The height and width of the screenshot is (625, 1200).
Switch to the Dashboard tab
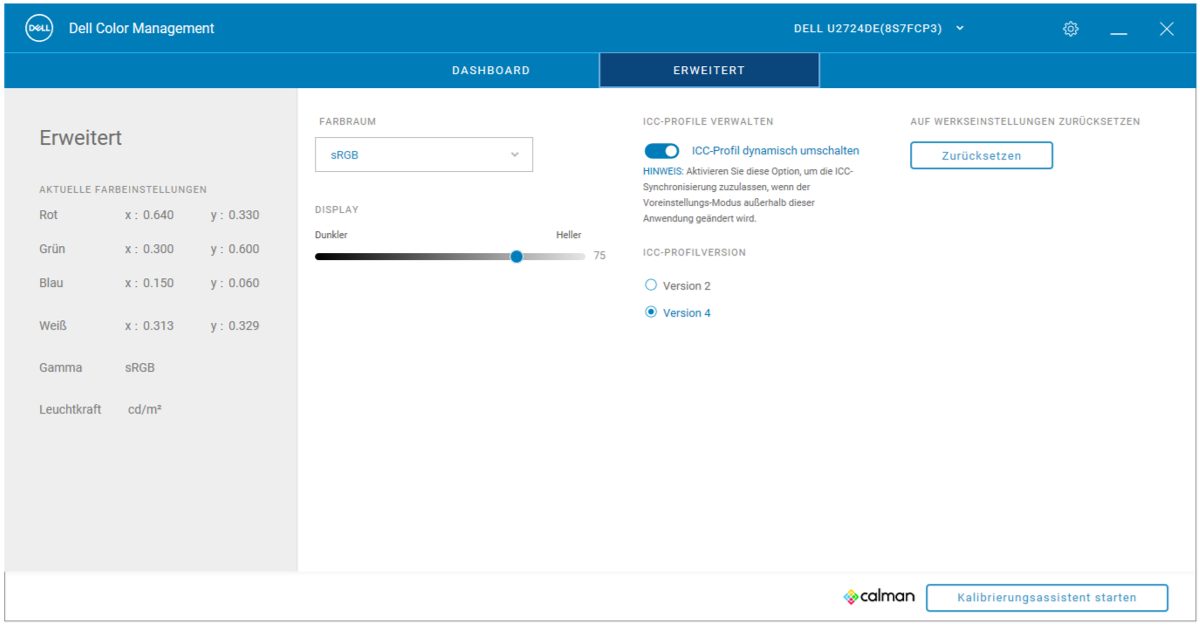point(490,71)
